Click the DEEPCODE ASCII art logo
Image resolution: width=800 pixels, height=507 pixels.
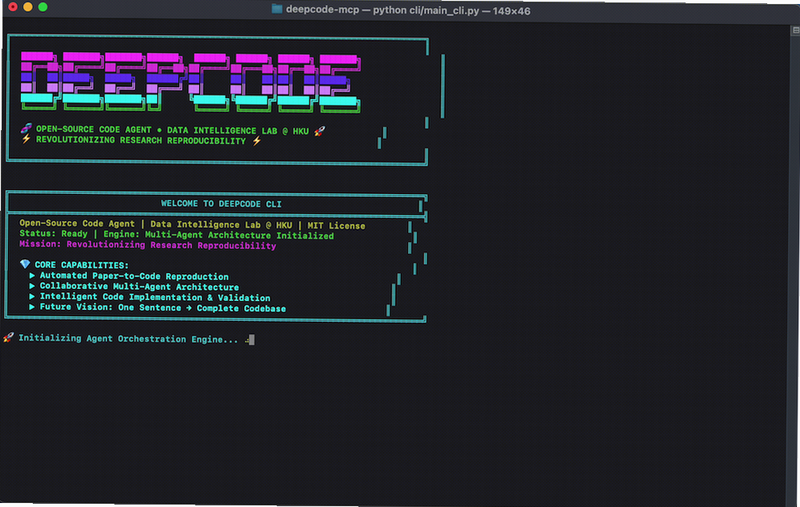tap(191, 82)
